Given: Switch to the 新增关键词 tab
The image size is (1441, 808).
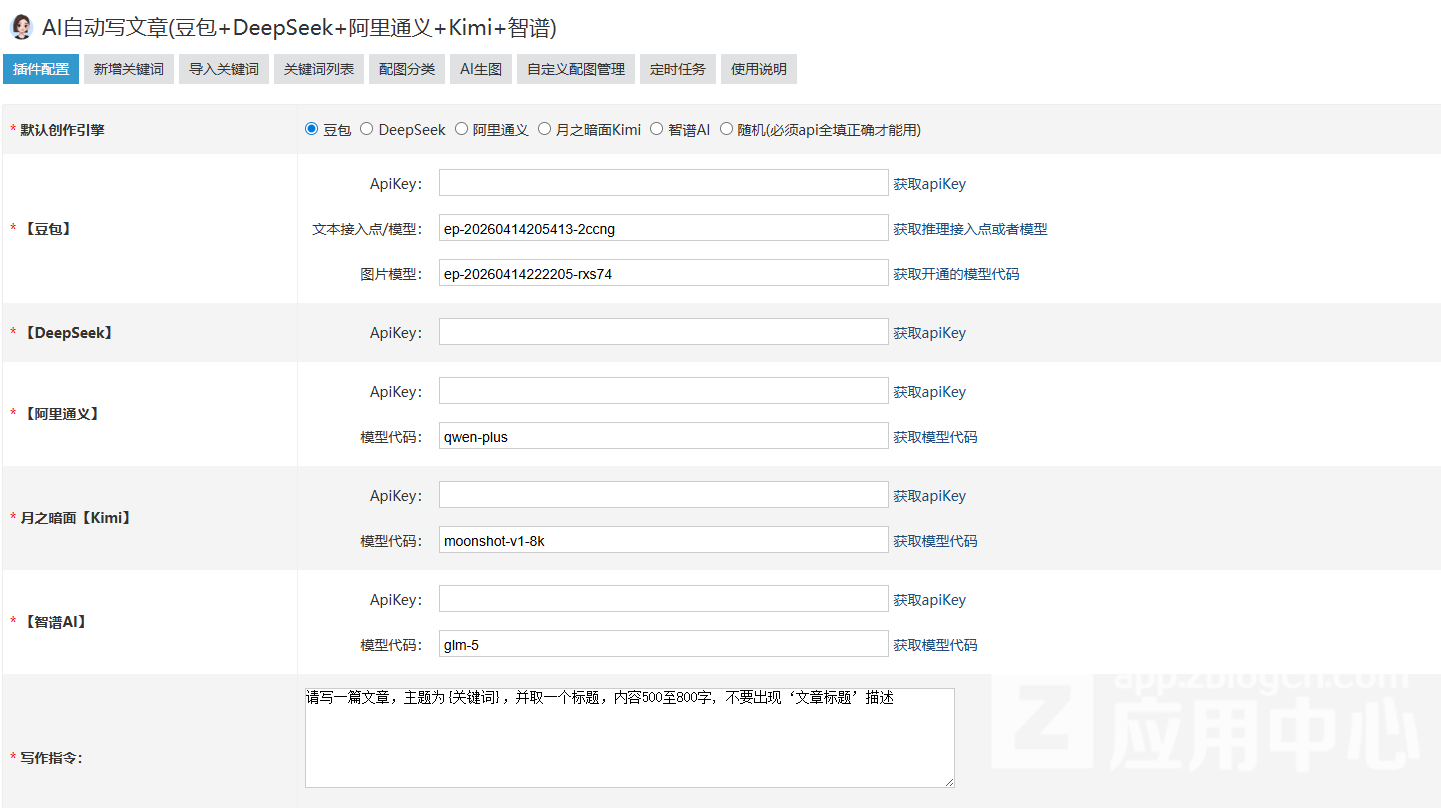Looking at the screenshot, I should point(129,69).
